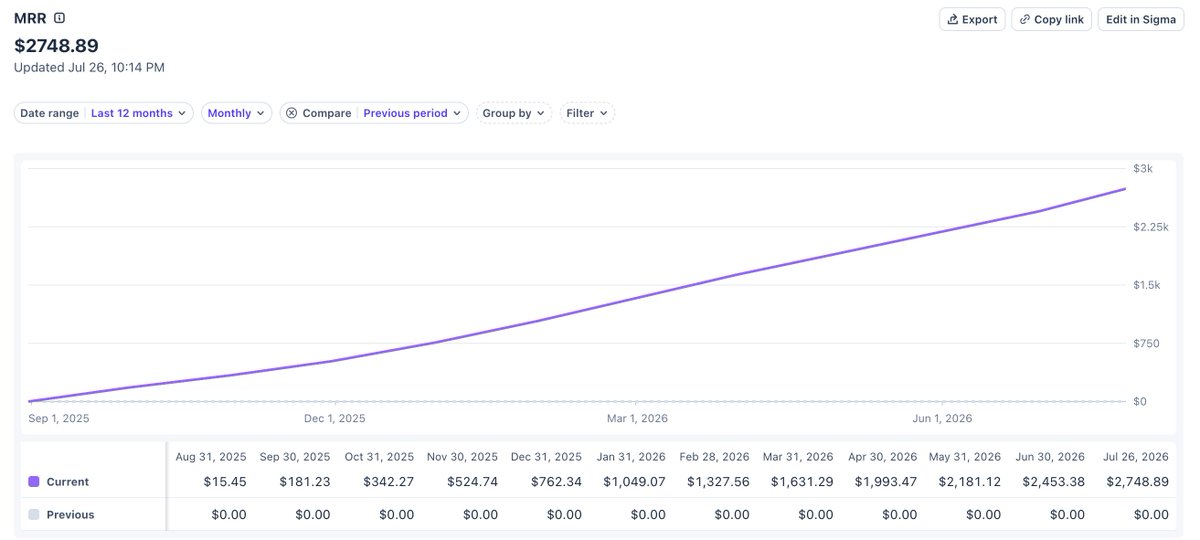Click the purple Current legend swatch
The height and width of the screenshot is (540, 1200).
click(x=34, y=482)
